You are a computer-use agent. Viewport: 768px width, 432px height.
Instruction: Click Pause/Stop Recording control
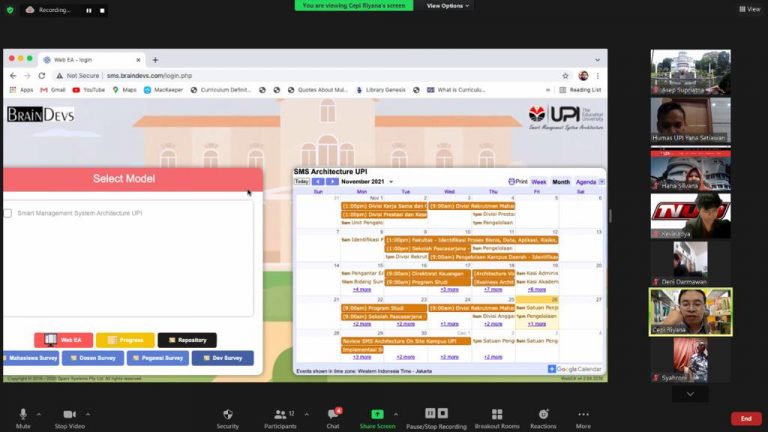pos(436,419)
